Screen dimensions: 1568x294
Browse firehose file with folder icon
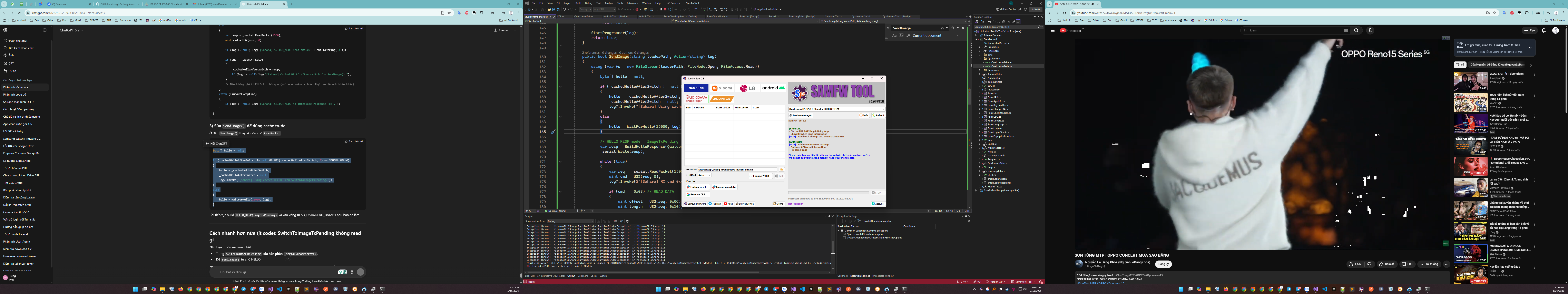782,170
